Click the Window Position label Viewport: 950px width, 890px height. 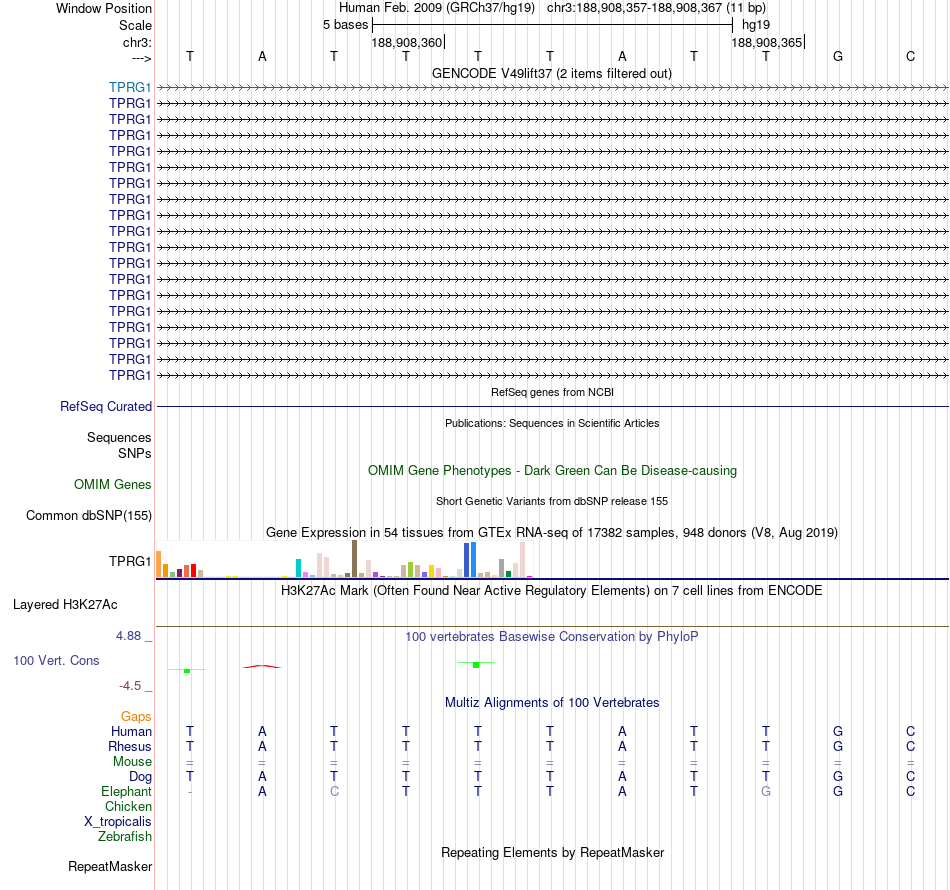(104, 8)
